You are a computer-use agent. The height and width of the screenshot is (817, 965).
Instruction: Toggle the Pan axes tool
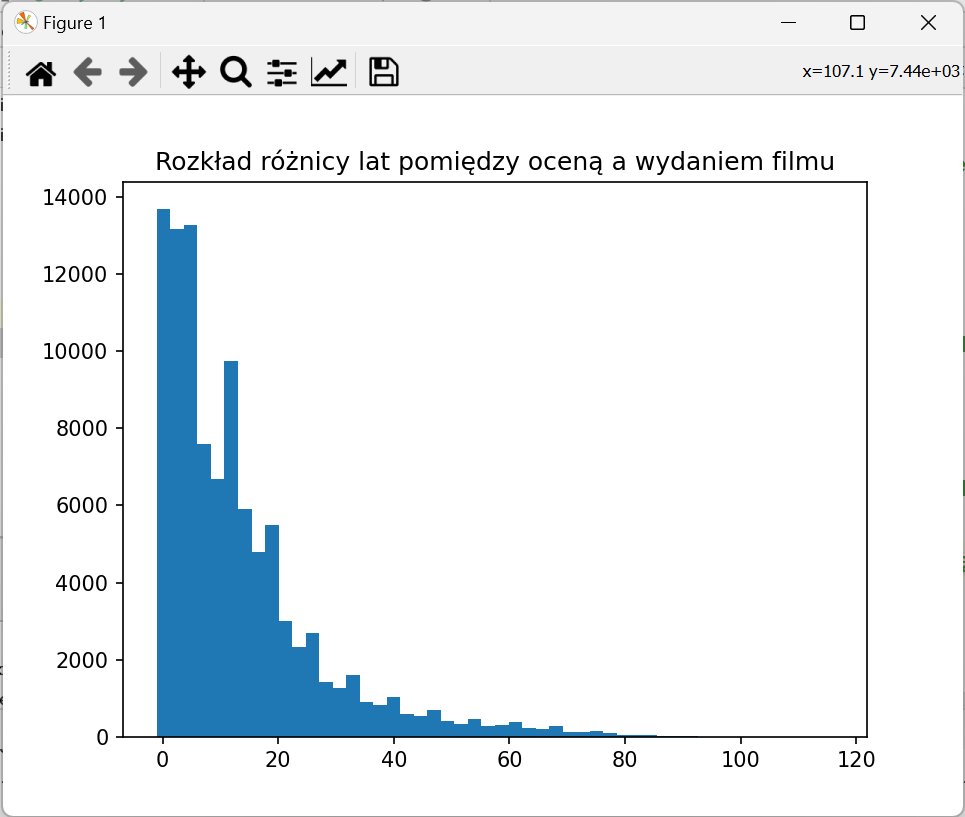pos(188,72)
